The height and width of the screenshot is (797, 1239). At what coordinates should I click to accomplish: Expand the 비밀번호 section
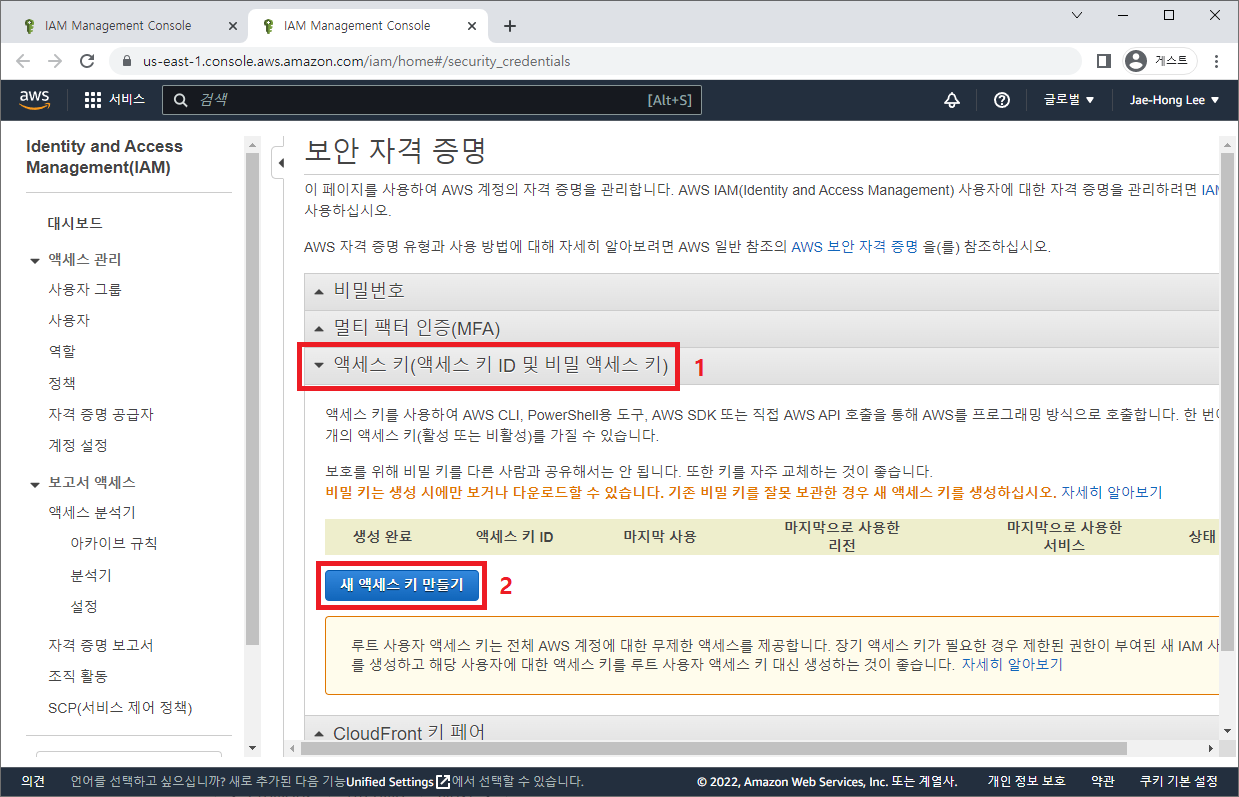[x=369, y=291]
